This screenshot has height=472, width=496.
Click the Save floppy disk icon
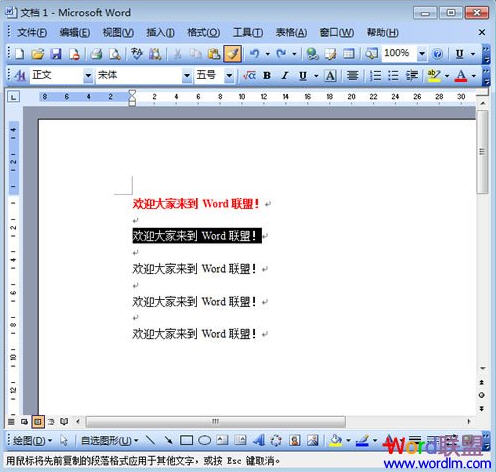(x=56, y=54)
